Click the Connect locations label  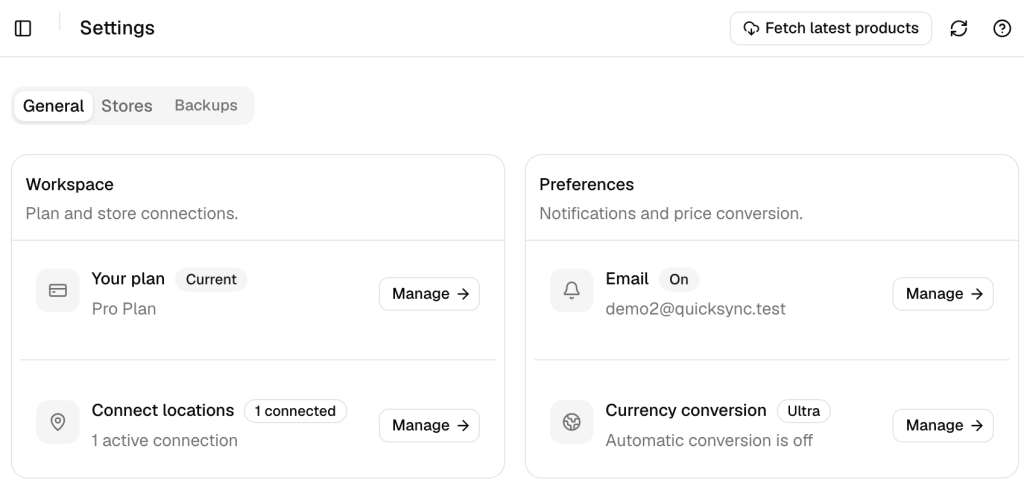[x=163, y=410]
